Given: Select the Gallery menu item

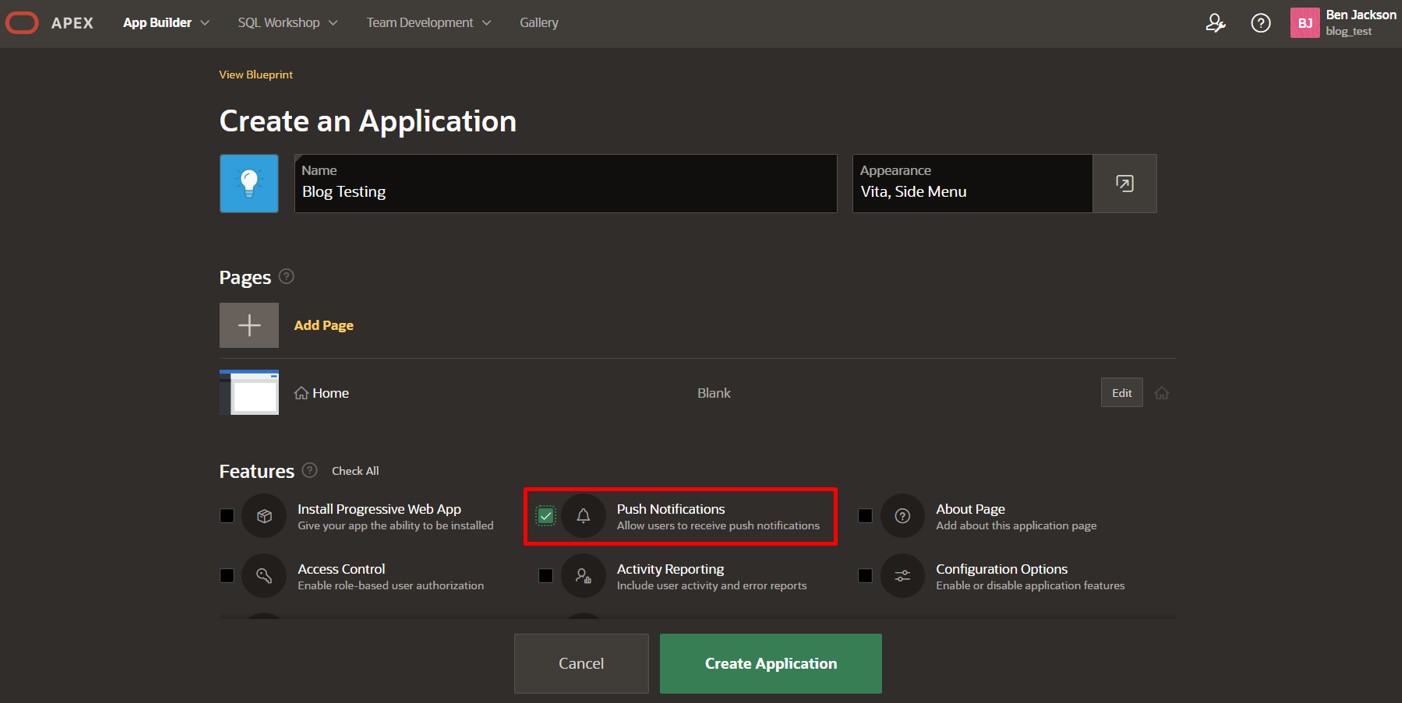Looking at the screenshot, I should (539, 22).
